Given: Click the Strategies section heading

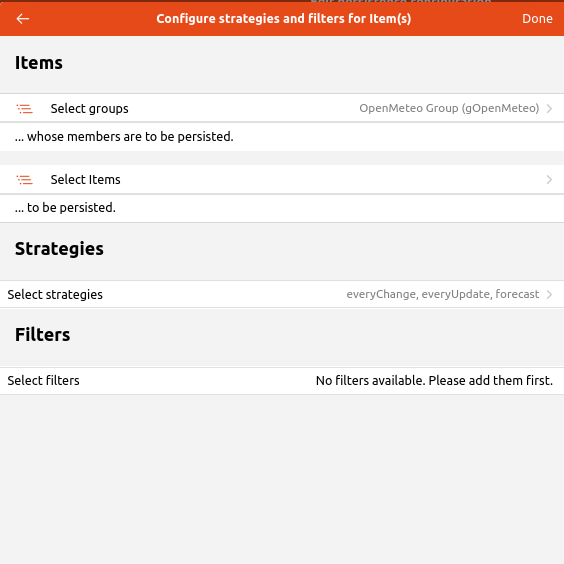Looking at the screenshot, I should tap(59, 249).
